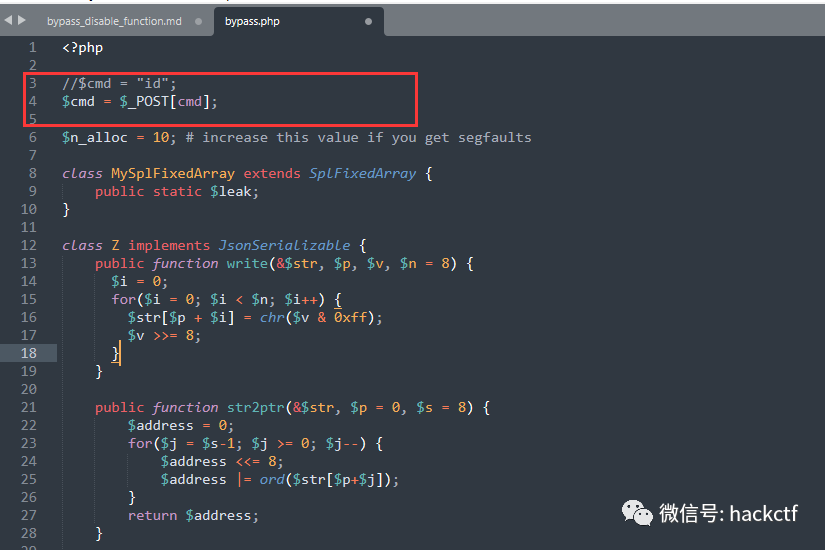Click the chr function call
The image size is (825, 550).
click(272, 317)
